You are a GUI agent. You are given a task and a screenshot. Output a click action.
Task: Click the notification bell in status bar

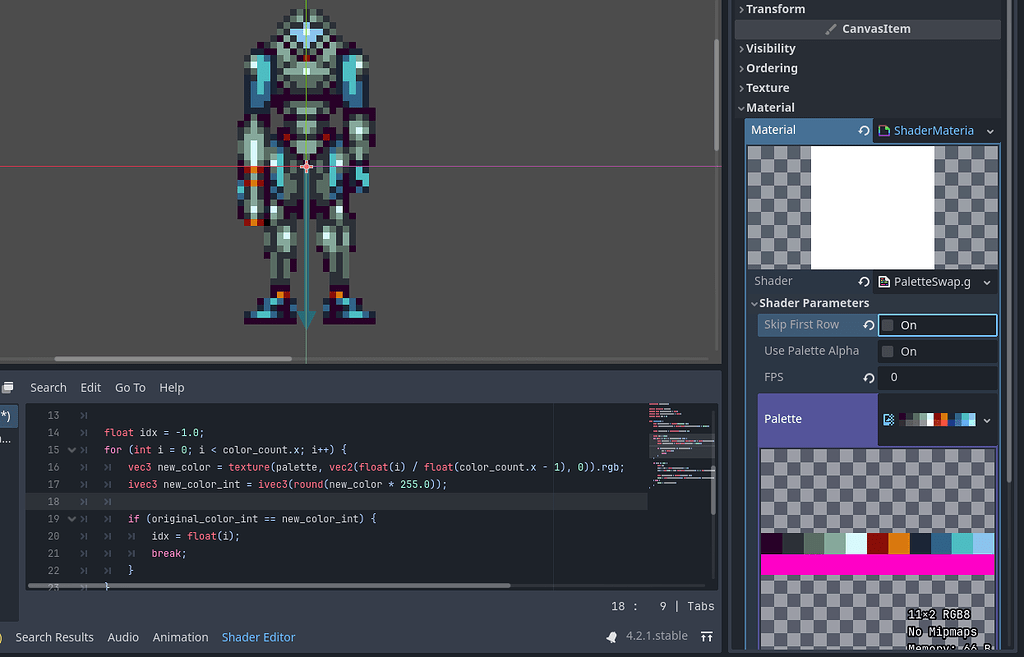(612, 635)
